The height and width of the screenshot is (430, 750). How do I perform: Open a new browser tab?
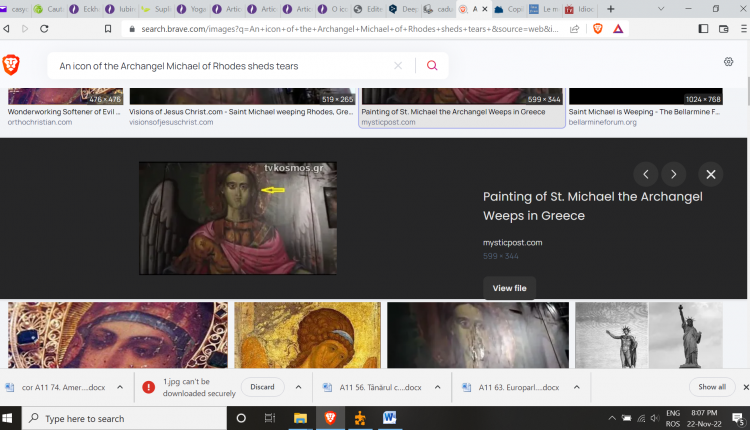click(x=610, y=9)
